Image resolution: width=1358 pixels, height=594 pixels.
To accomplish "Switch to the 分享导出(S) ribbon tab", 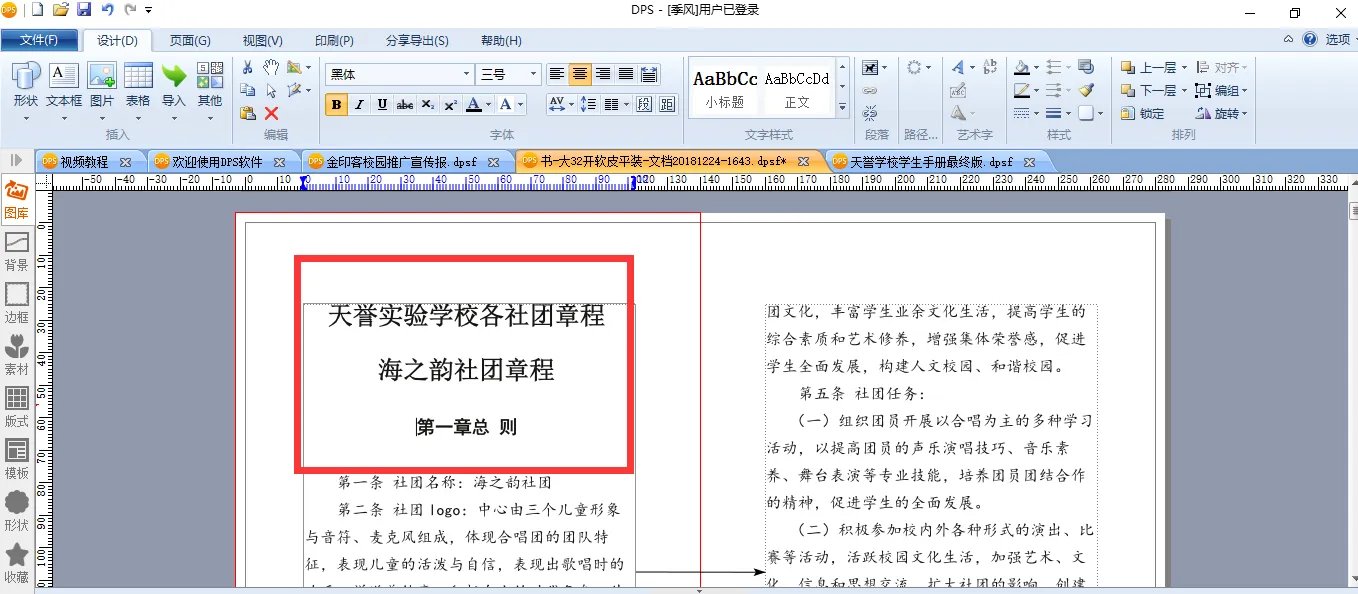I will pyautogui.click(x=417, y=40).
